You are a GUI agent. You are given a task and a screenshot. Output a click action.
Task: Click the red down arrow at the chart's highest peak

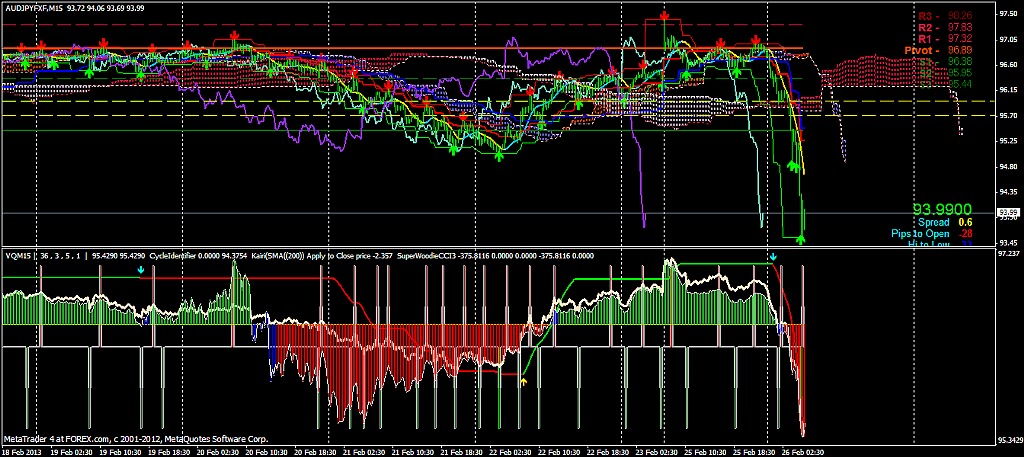coord(664,18)
